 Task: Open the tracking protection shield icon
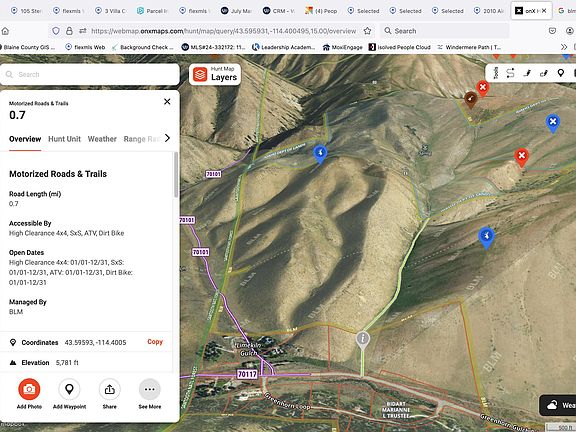point(56,31)
